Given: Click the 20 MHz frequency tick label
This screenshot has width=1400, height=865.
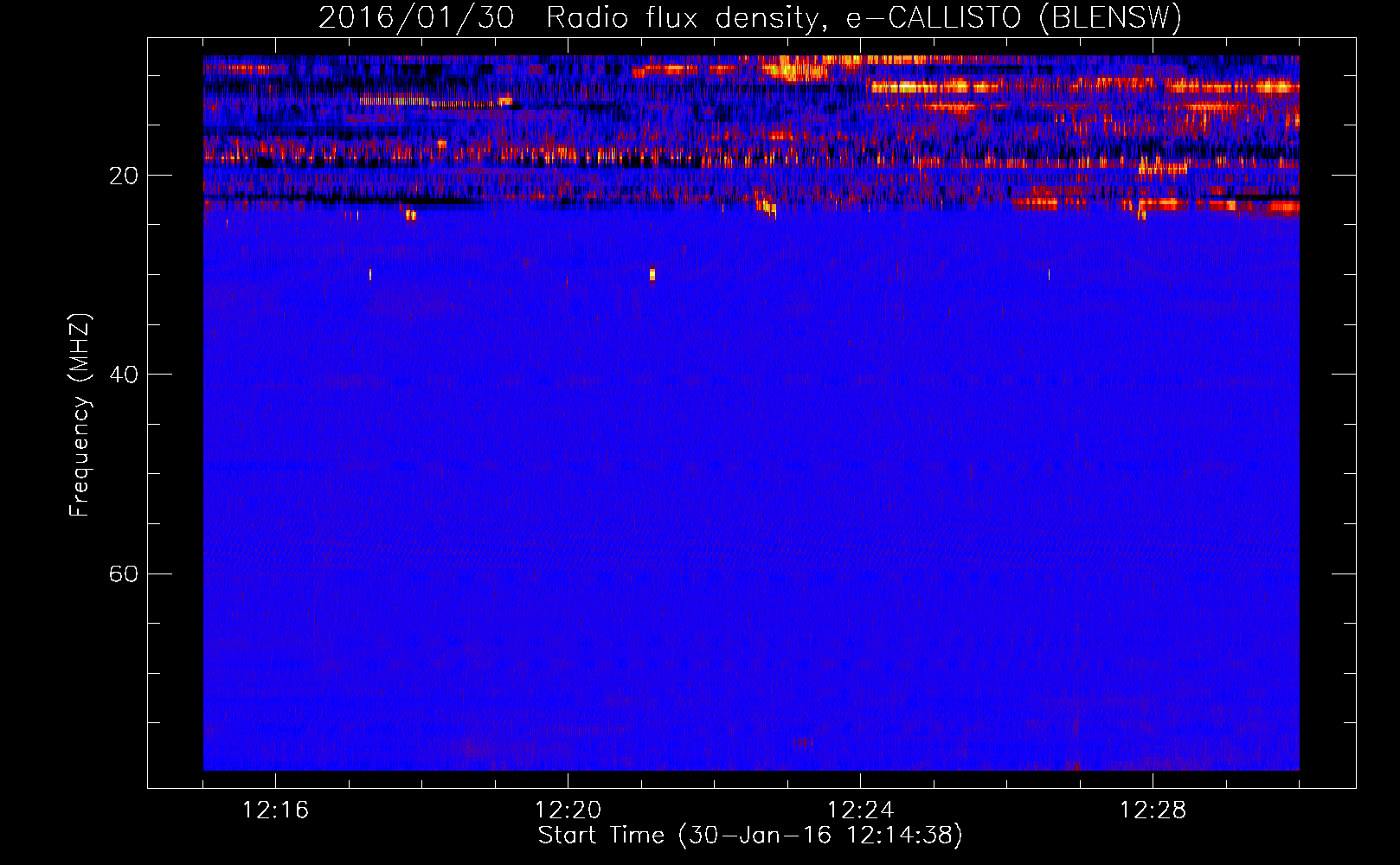Looking at the screenshot, I should pyautogui.click(x=123, y=176).
